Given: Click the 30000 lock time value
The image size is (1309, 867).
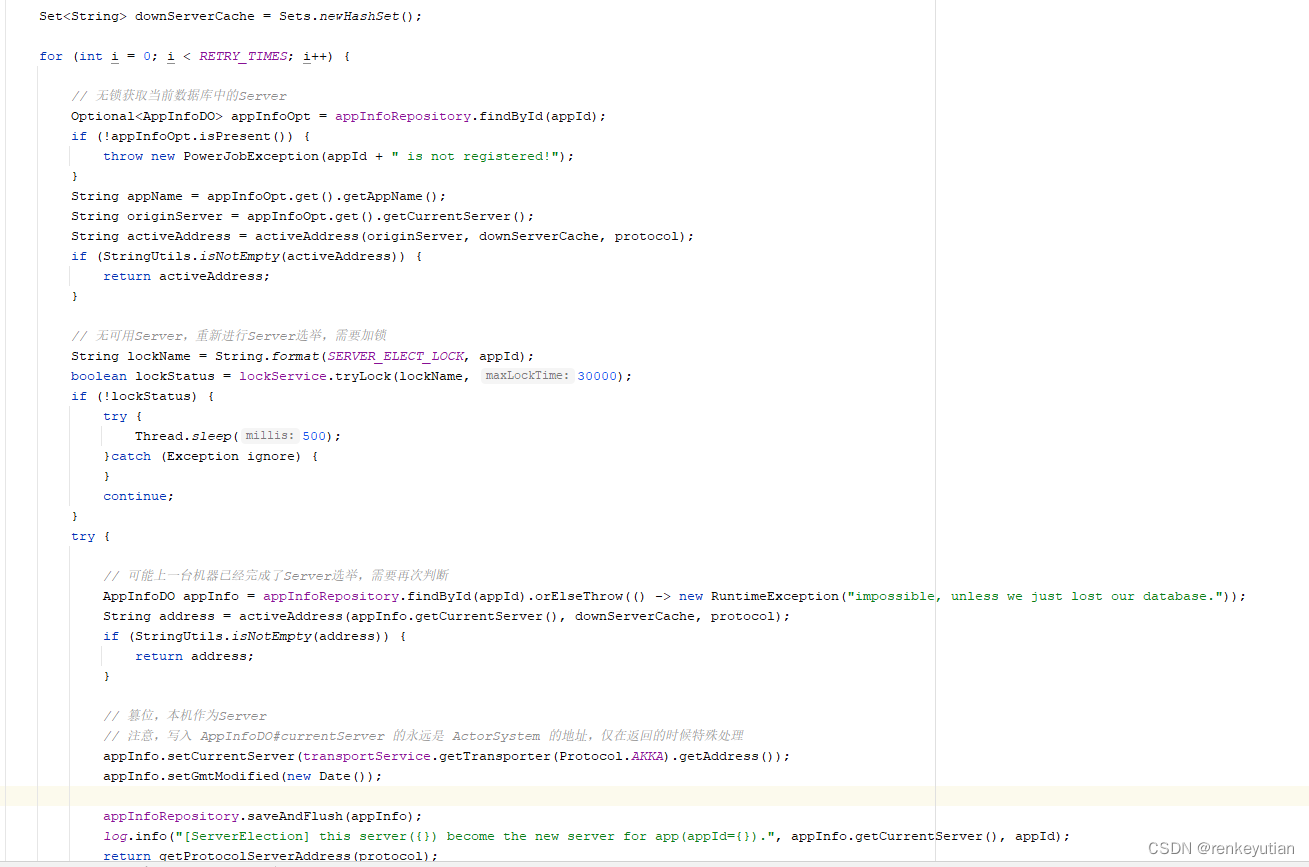Looking at the screenshot, I should pyautogui.click(x=597, y=376).
